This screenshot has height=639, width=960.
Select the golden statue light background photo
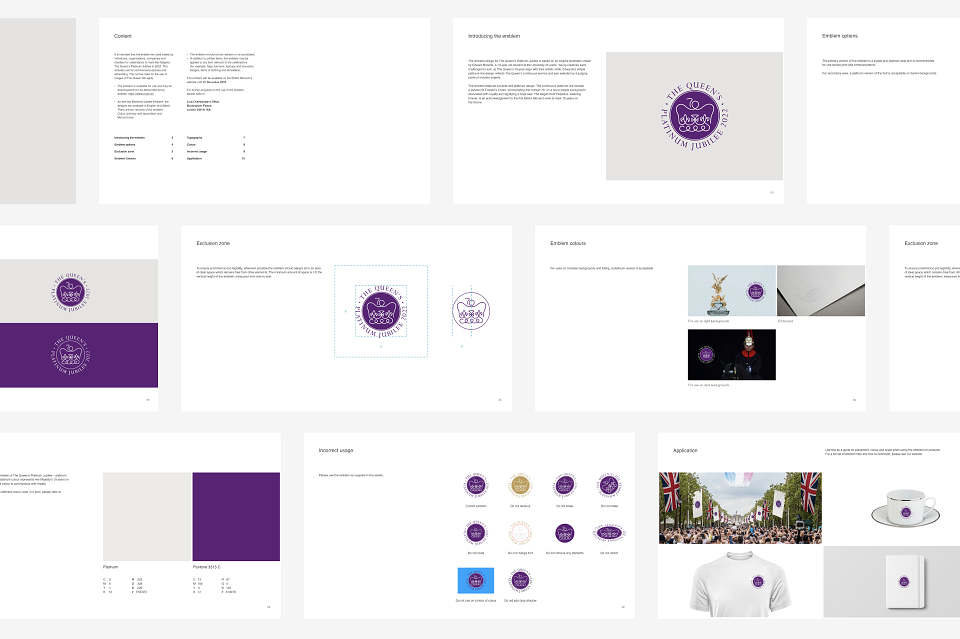732,291
